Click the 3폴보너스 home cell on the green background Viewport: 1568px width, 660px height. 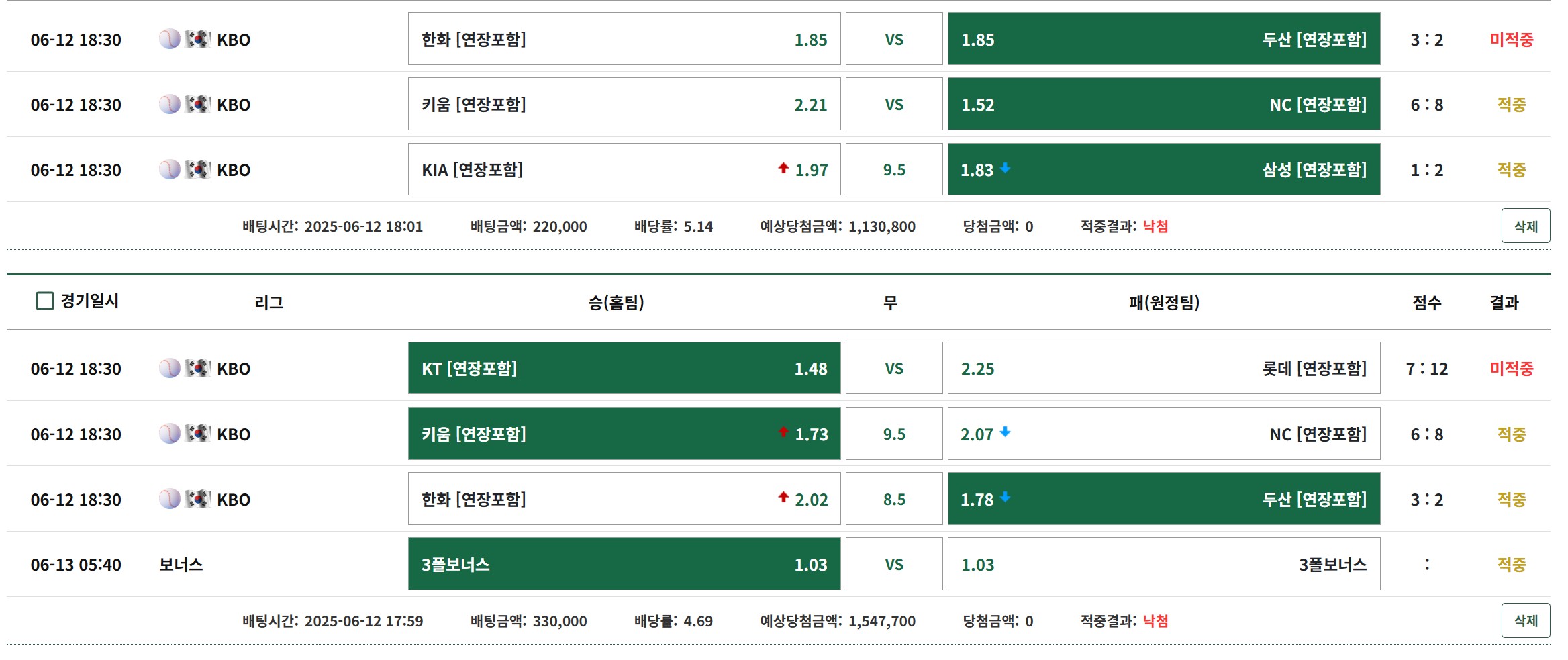pos(624,564)
